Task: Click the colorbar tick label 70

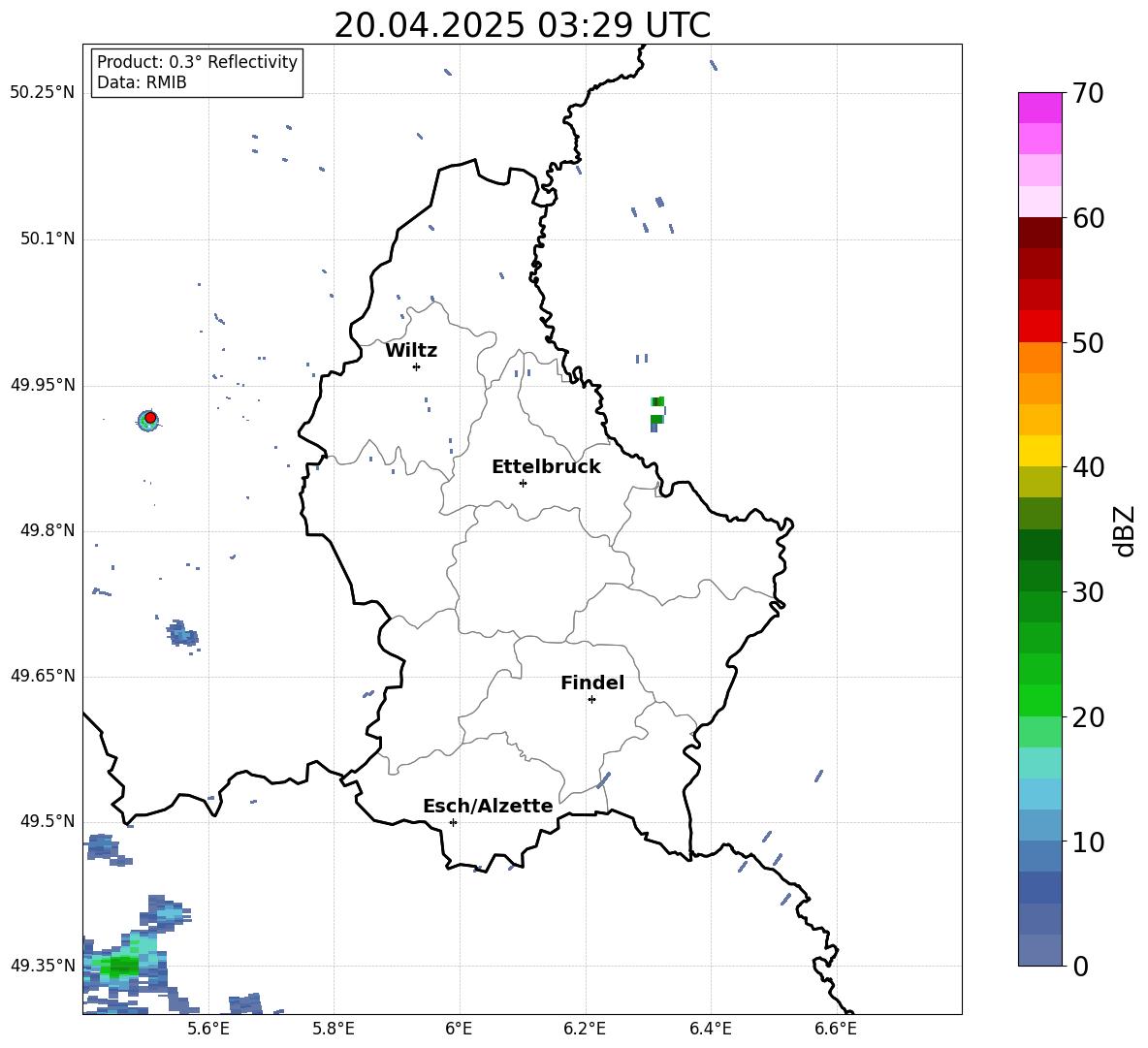Action: pos(1088,93)
